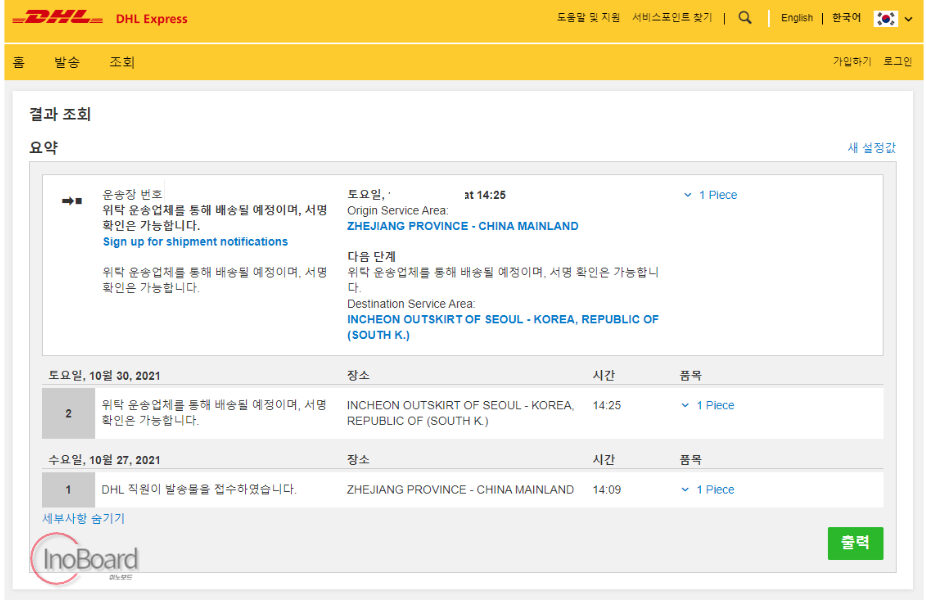The height and width of the screenshot is (600, 926).
Task: Expand 1 Piece in the 14:09 row
Action: click(707, 490)
